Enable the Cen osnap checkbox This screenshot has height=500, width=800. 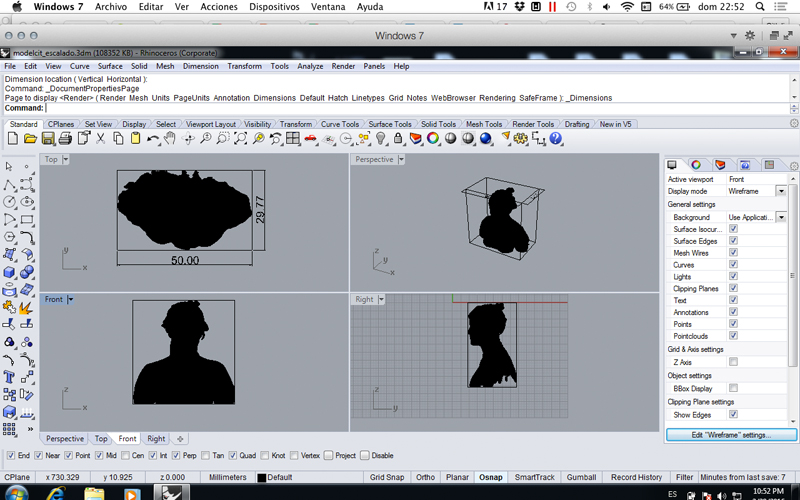pos(126,456)
